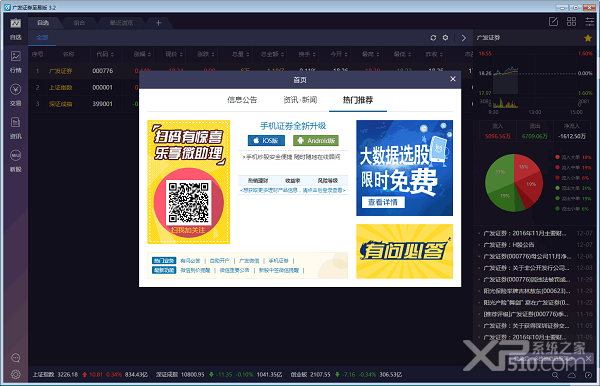Close the small notification at bottom right
Viewport: 600px width, 386px height.
pos(589,358)
